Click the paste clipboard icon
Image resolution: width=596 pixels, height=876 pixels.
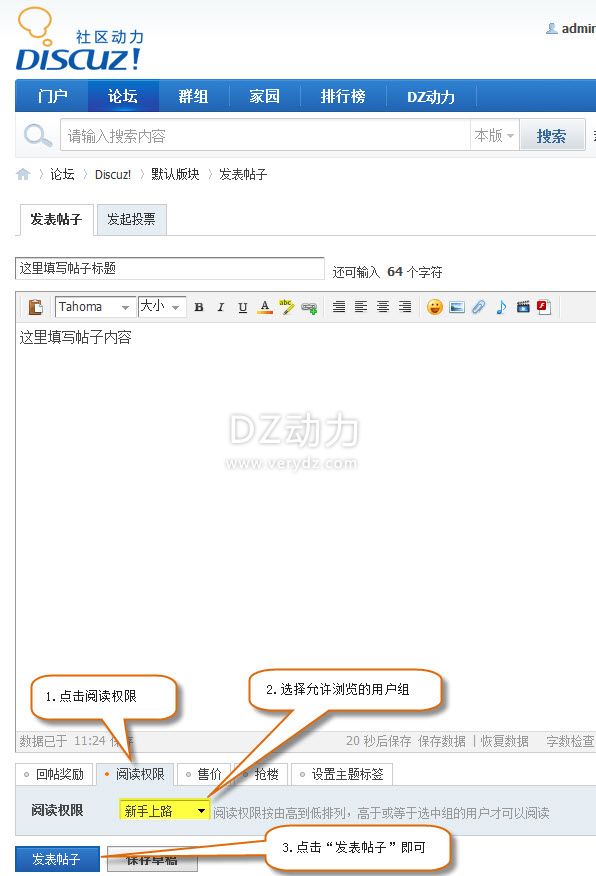tap(36, 307)
